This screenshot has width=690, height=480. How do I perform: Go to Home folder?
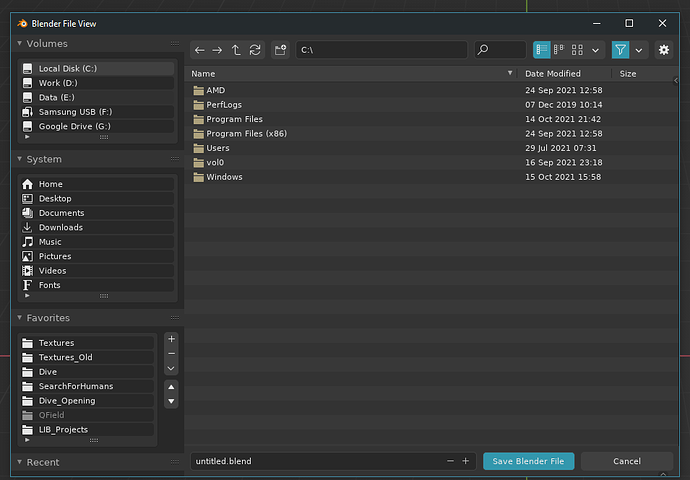click(97, 184)
